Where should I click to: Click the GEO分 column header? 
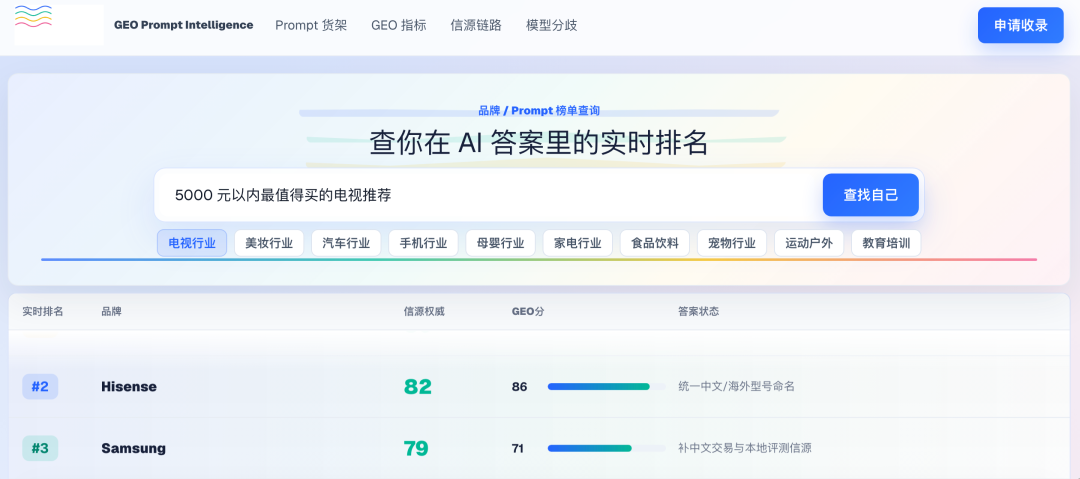528,312
